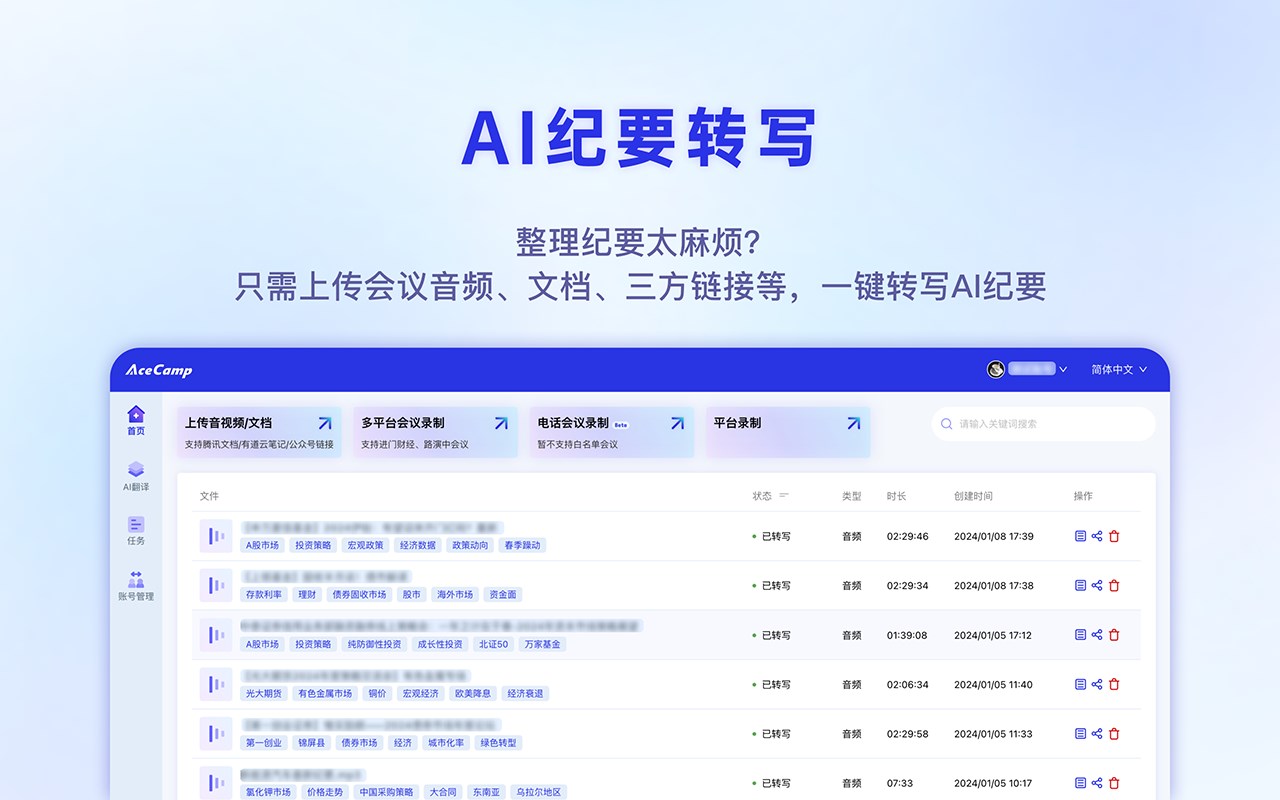Image resolution: width=1280 pixels, height=800 pixels.
Task: Delete the 2024/01/08 17:39 file
Action: coord(1114,536)
